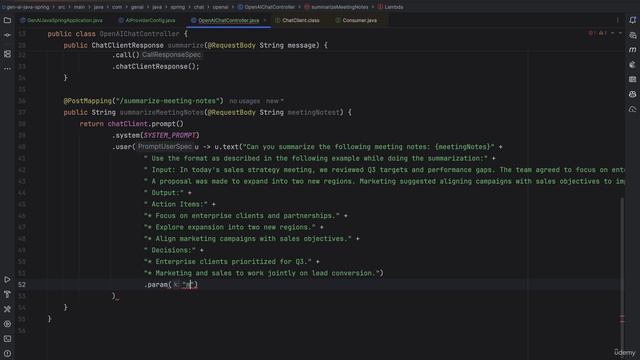Image resolution: width=640 pixels, height=360 pixels.
Task: Open the Run tool window
Action: tap(7, 280)
